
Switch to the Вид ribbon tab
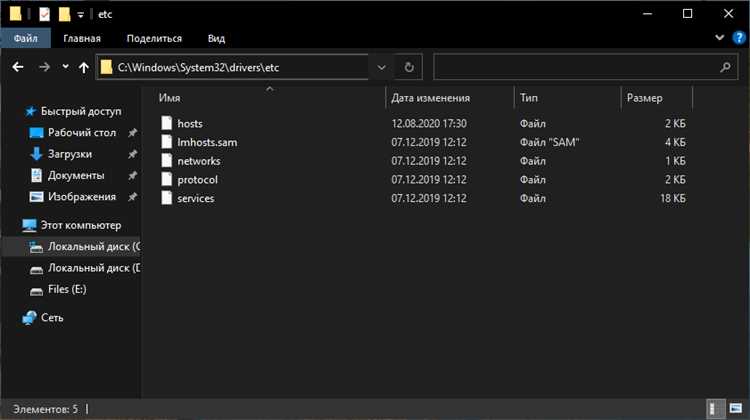click(x=216, y=38)
